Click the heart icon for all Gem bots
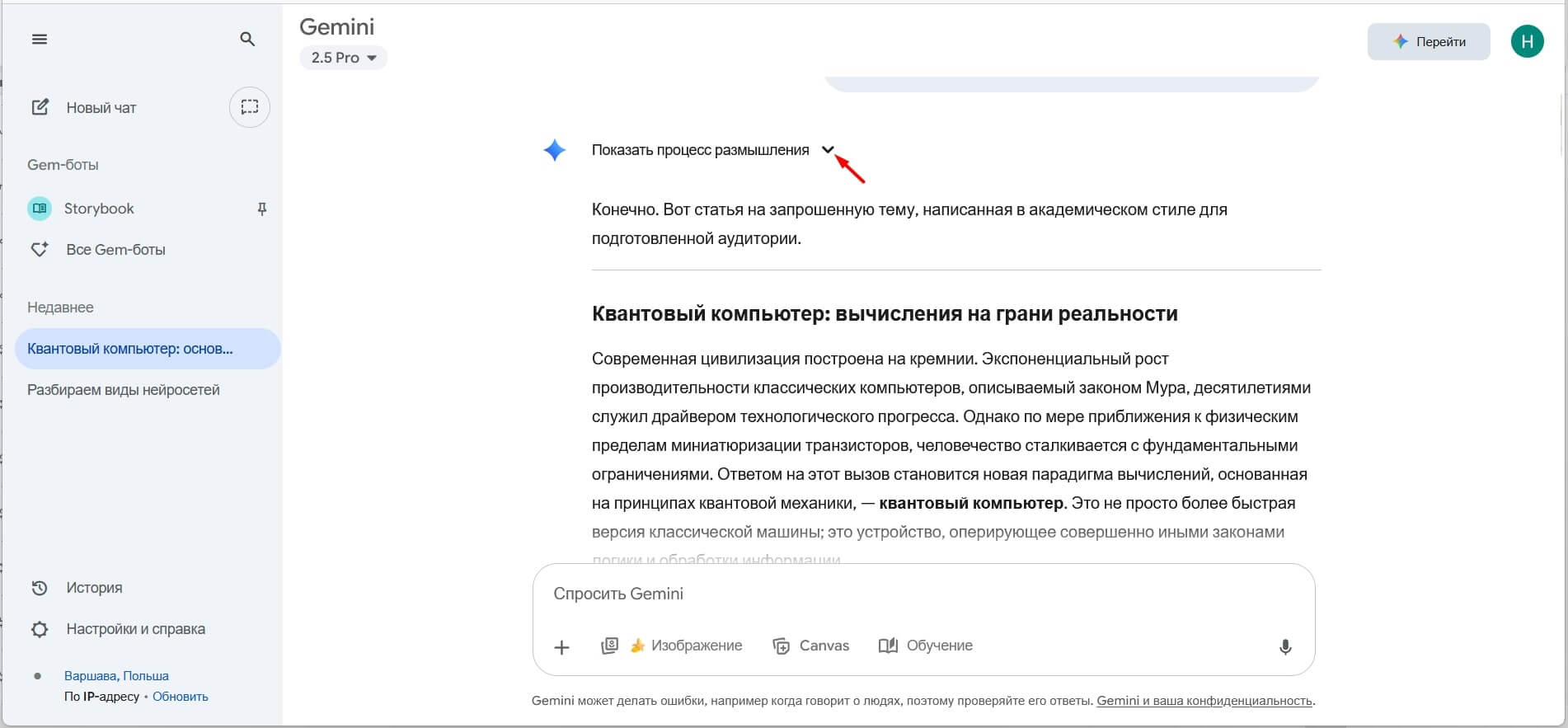The width and height of the screenshot is (1568, 728). pyautogui.click(x=40, y=249)
